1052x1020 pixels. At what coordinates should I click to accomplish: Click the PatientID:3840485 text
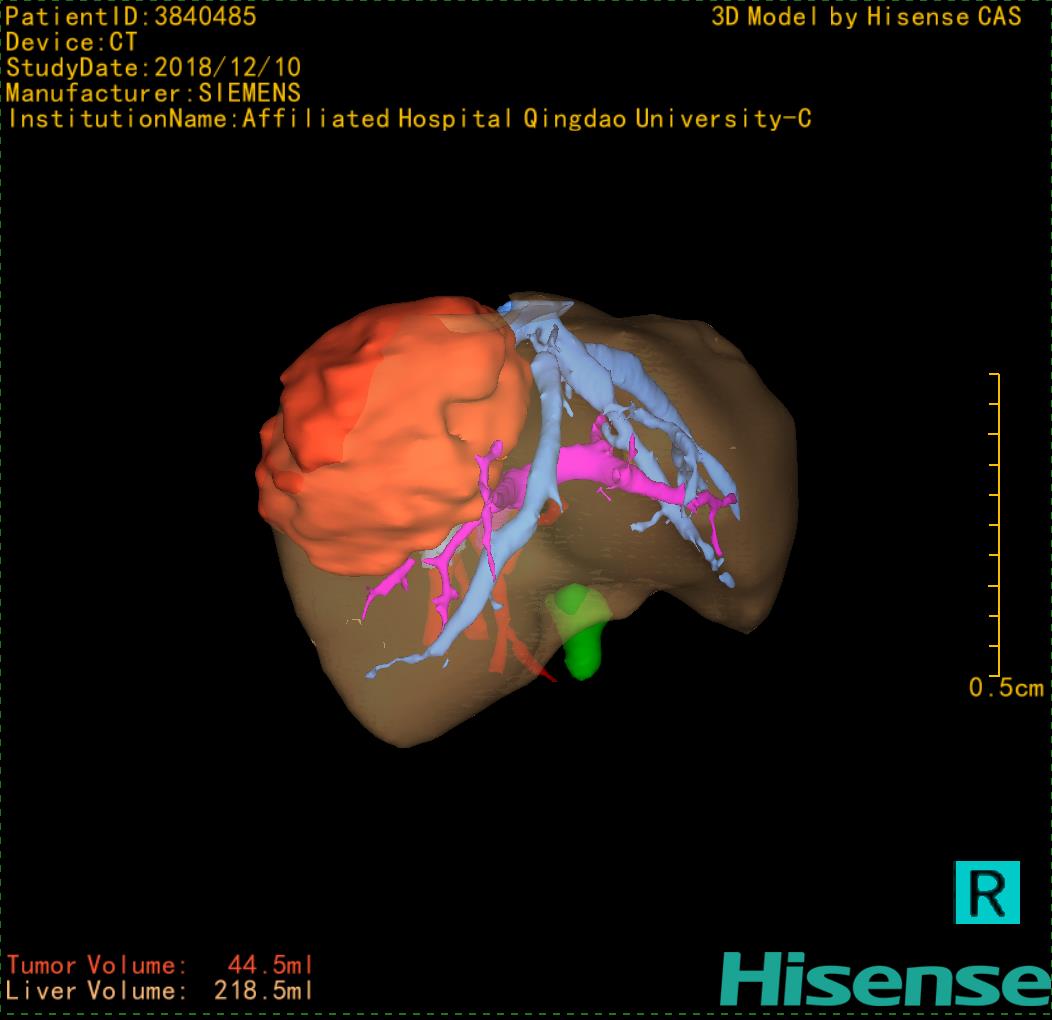tap(131, 16)
